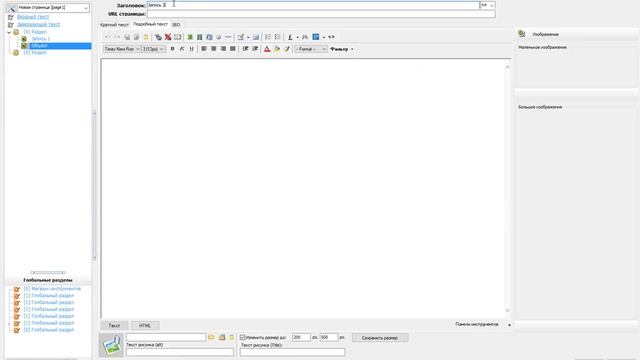Insert a horizontal line
The height and width of the screenshot is (360, 640).
coord(228,37)
